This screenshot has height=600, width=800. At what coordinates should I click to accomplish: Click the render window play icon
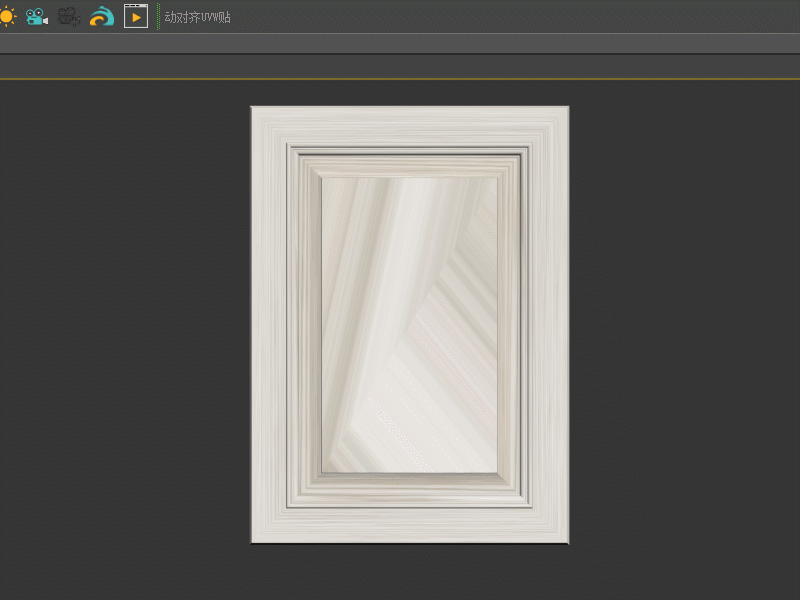[x=136, y=16]
